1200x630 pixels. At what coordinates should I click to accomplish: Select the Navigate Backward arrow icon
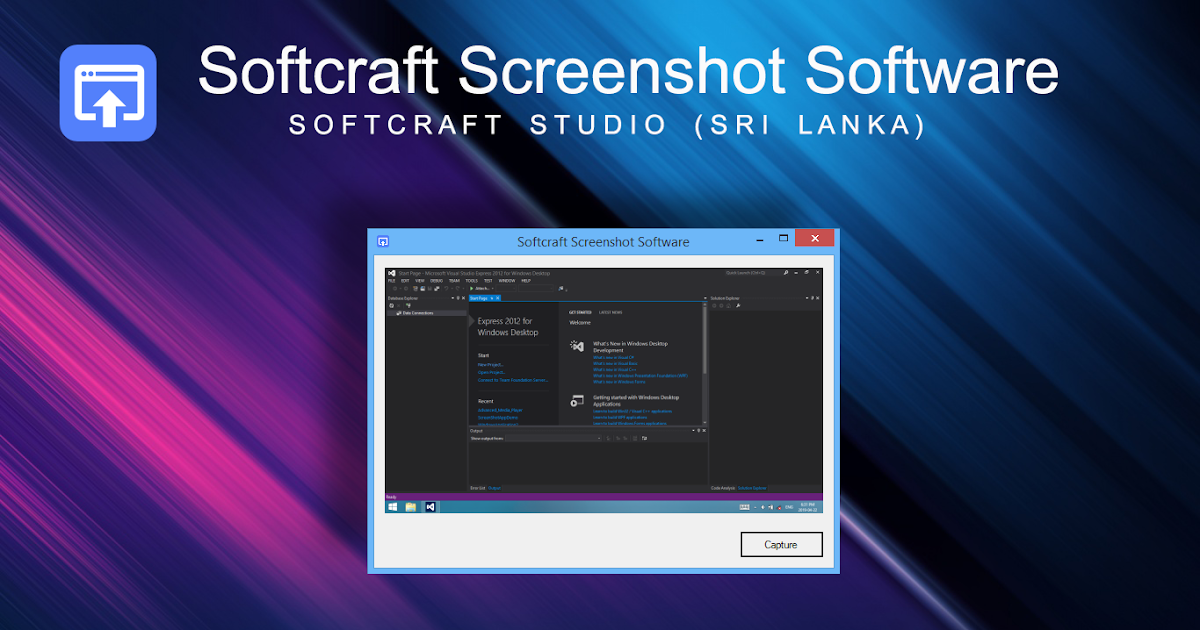tap(394, 289)
